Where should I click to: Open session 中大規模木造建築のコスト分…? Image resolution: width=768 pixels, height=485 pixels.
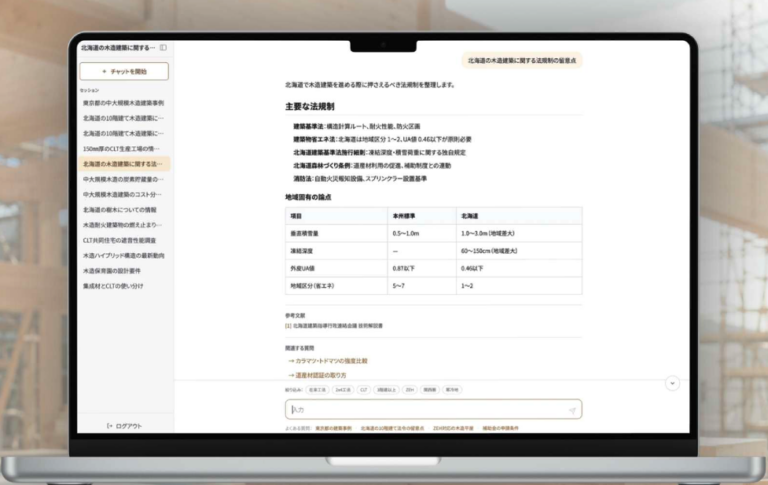pos(123,194)
